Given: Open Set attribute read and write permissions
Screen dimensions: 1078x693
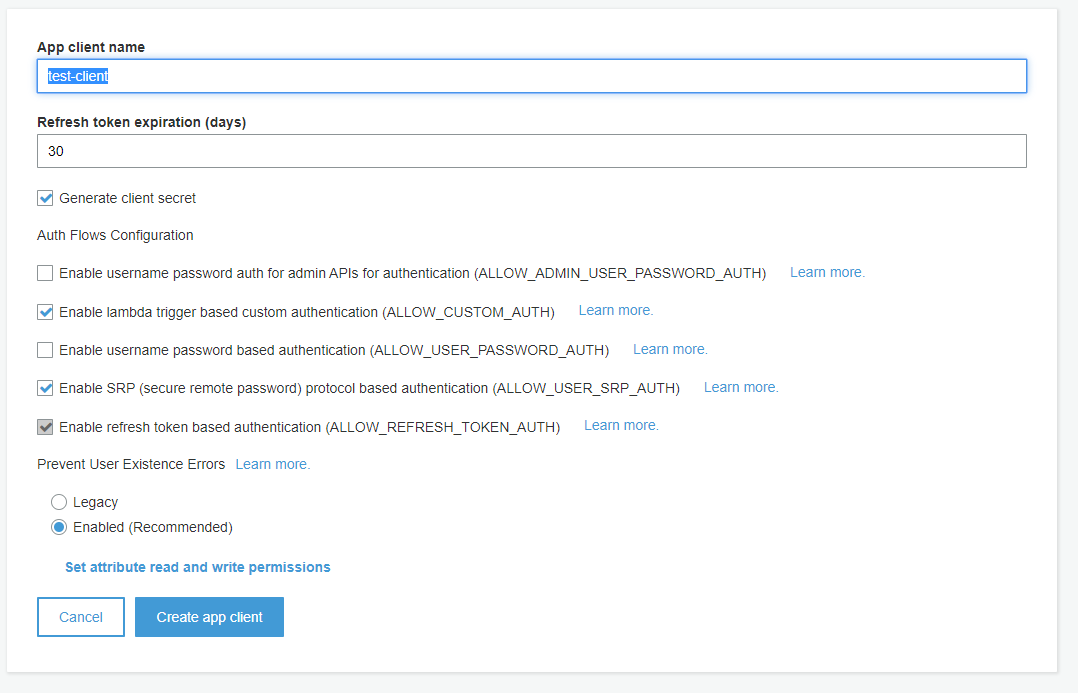Looking at the screenshot, I should tap(198, 567).
